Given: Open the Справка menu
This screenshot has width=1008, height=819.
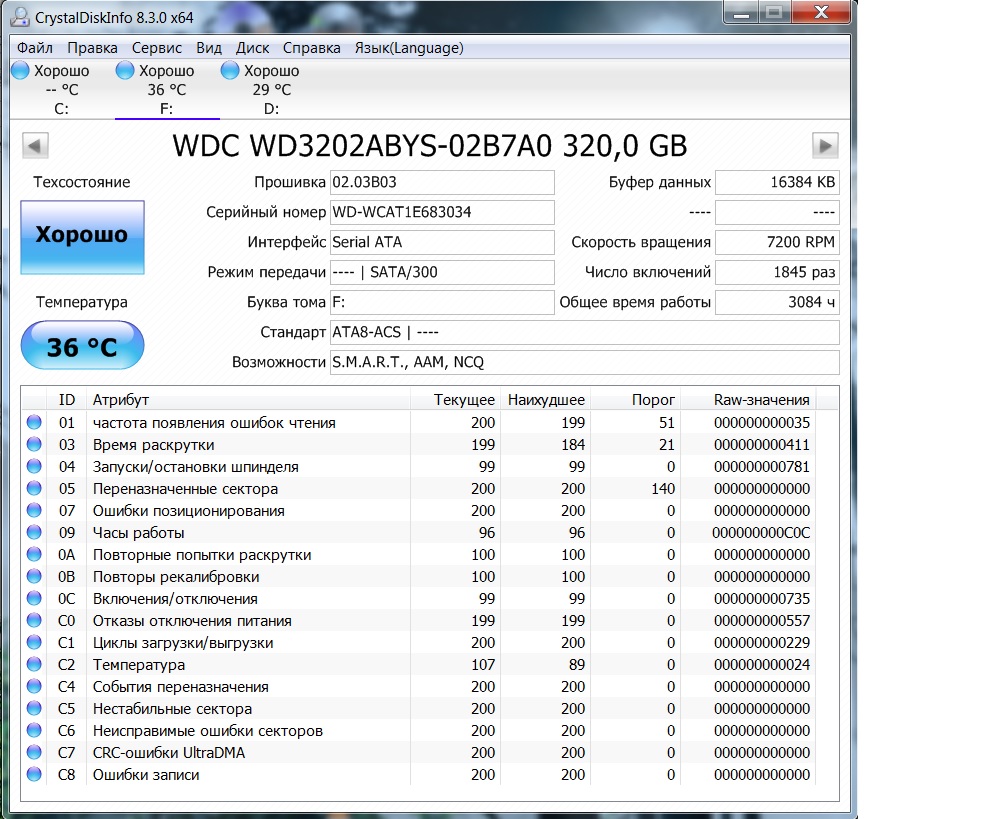Looking at the screenshot, I should 311,48.
